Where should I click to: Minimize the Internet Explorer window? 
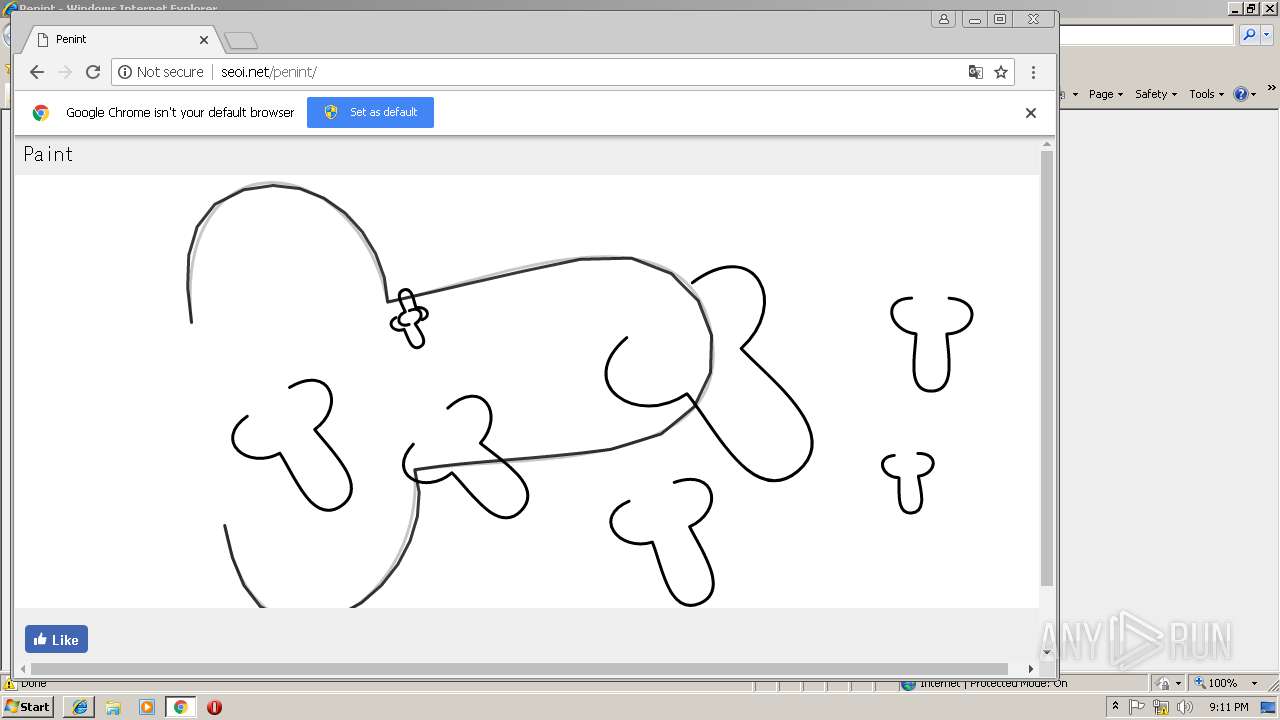point(1235,8)
